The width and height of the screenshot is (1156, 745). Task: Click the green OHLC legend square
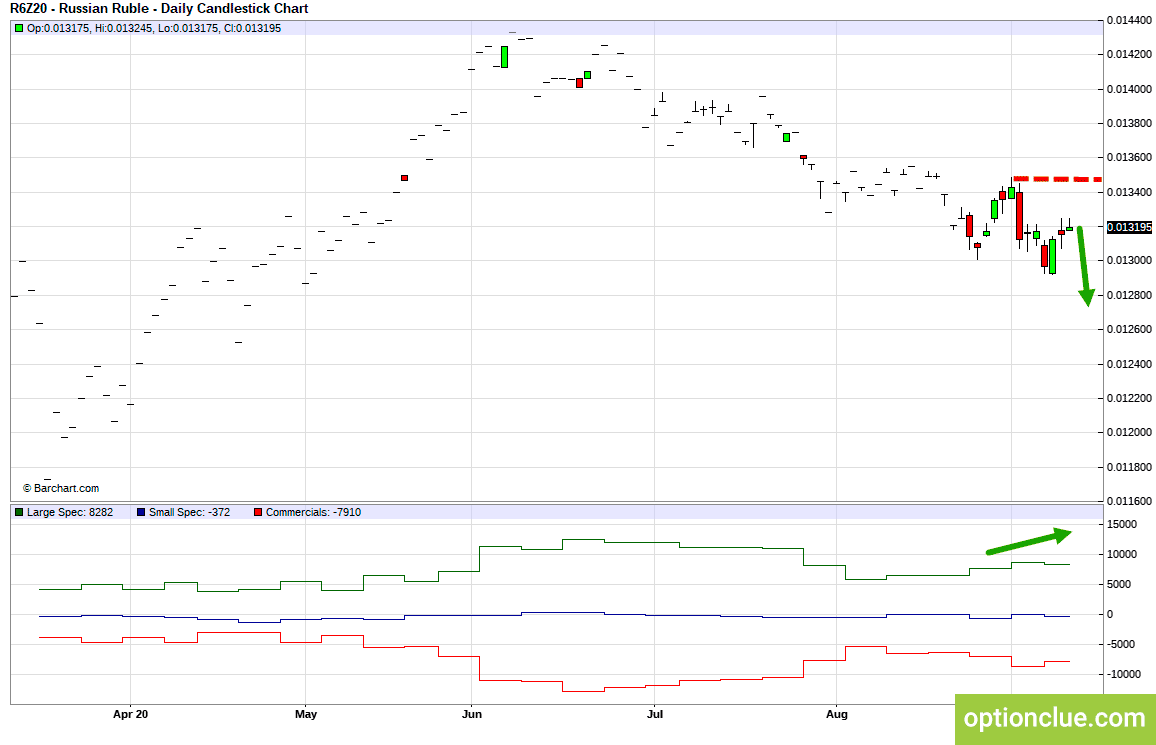pos(19,29)
